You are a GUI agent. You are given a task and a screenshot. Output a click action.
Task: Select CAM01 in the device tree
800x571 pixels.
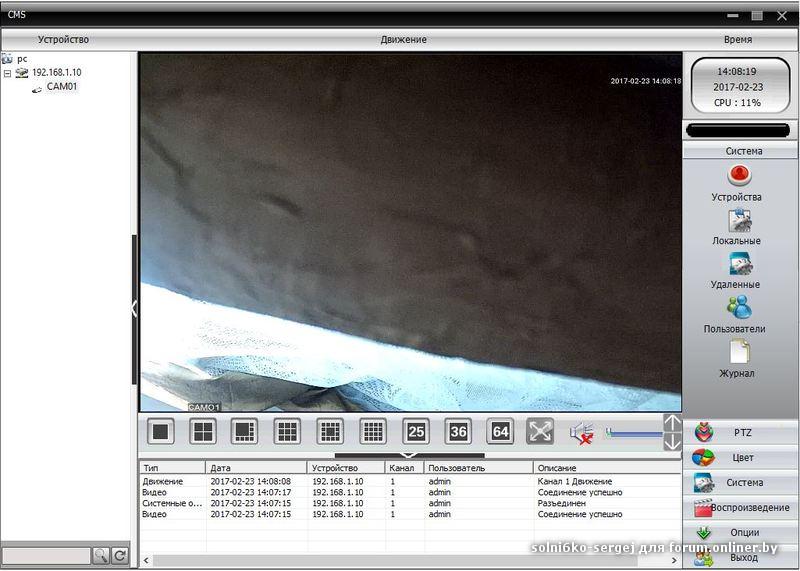(x=62, y=87)
